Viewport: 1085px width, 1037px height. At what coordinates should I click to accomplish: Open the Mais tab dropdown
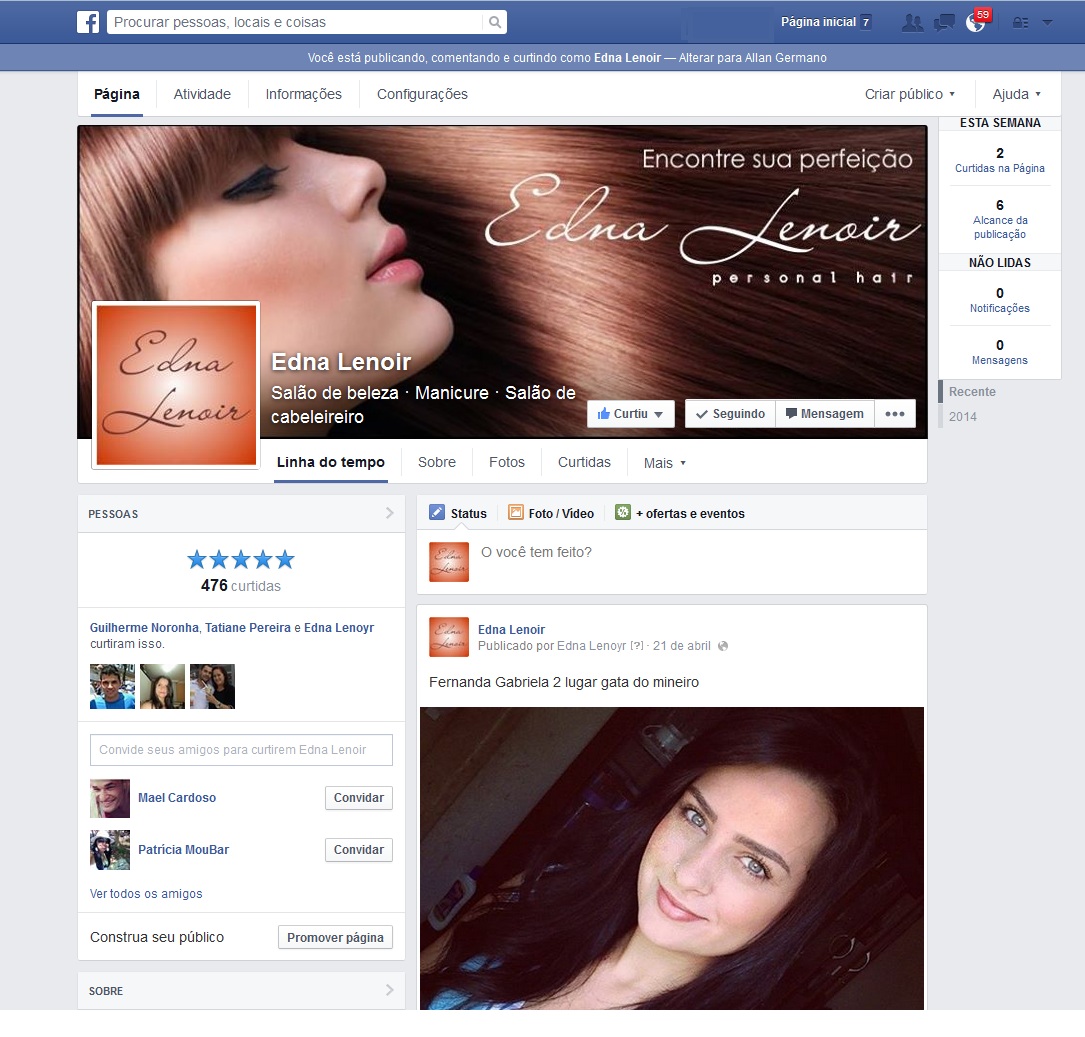[665, 463]
